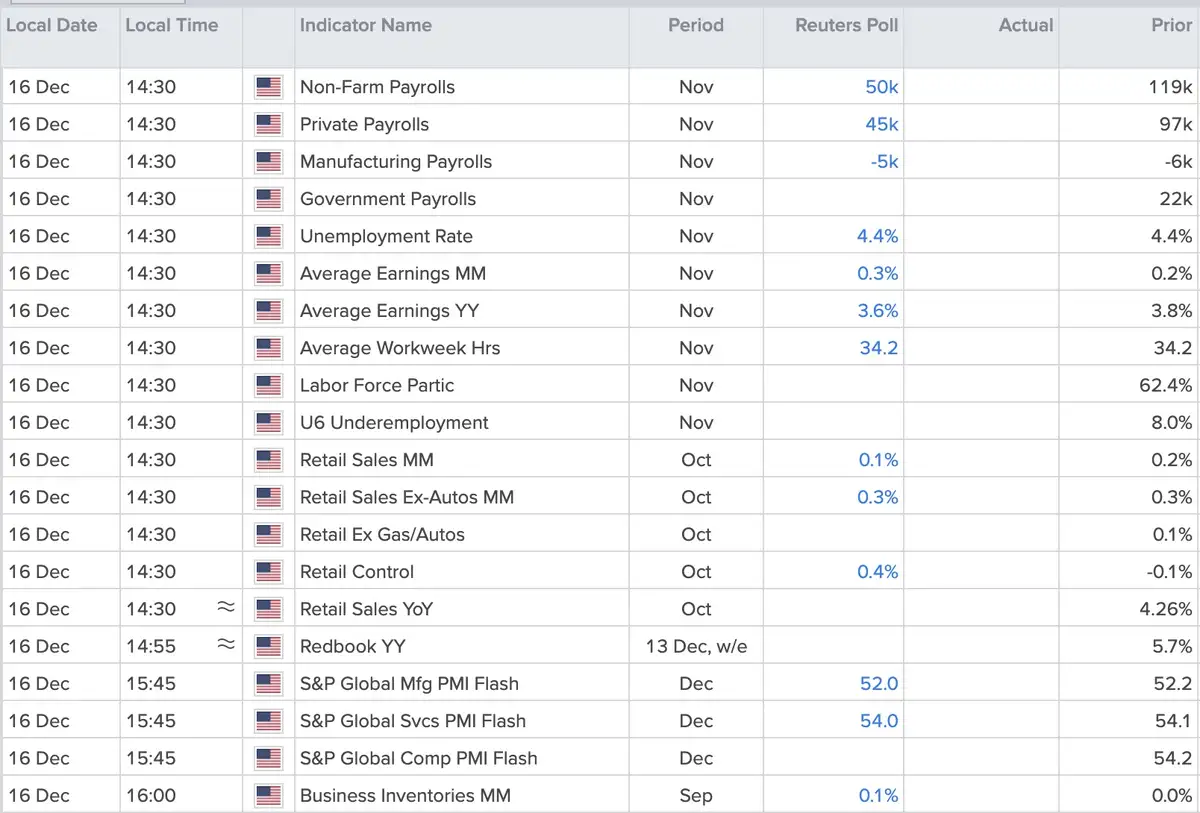This screenshot has height=813, width=1200.
Task: Open the Manufacturing Payrolls poll value -5k
Action: tap(884, 162)
